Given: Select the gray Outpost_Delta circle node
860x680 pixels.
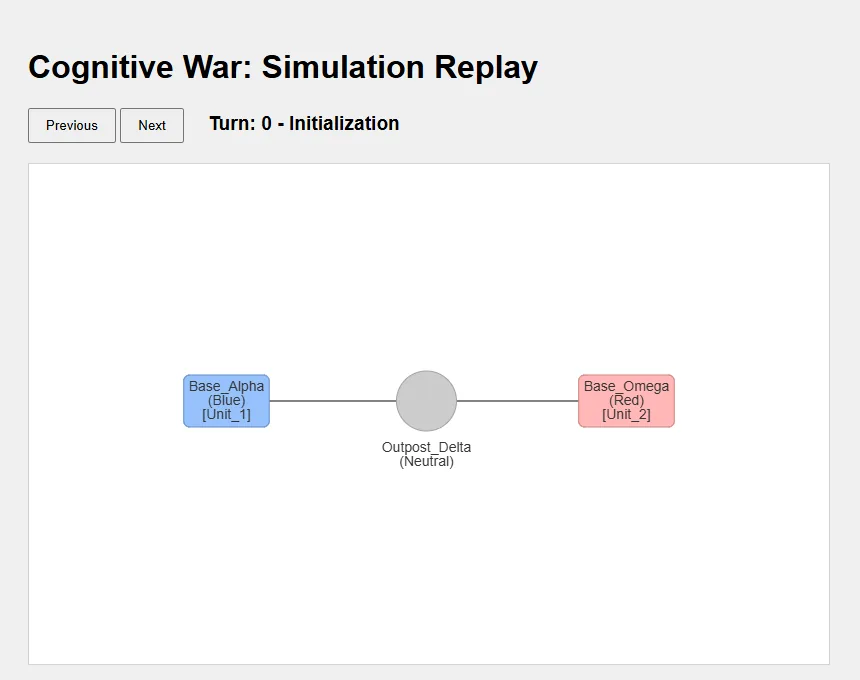Looking at the screenshot, I should pyautogui.click(x=426, y=401).
